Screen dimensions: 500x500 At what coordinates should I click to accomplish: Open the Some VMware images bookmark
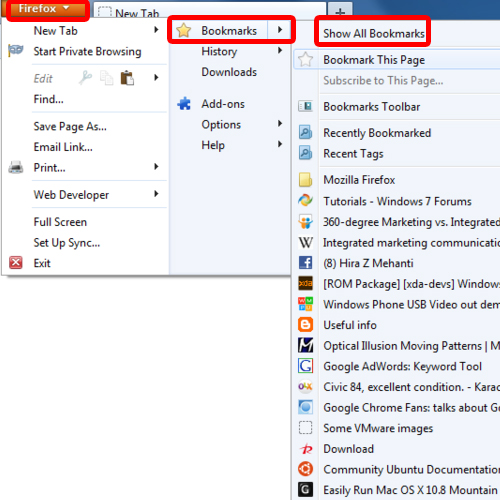(378, 428)
